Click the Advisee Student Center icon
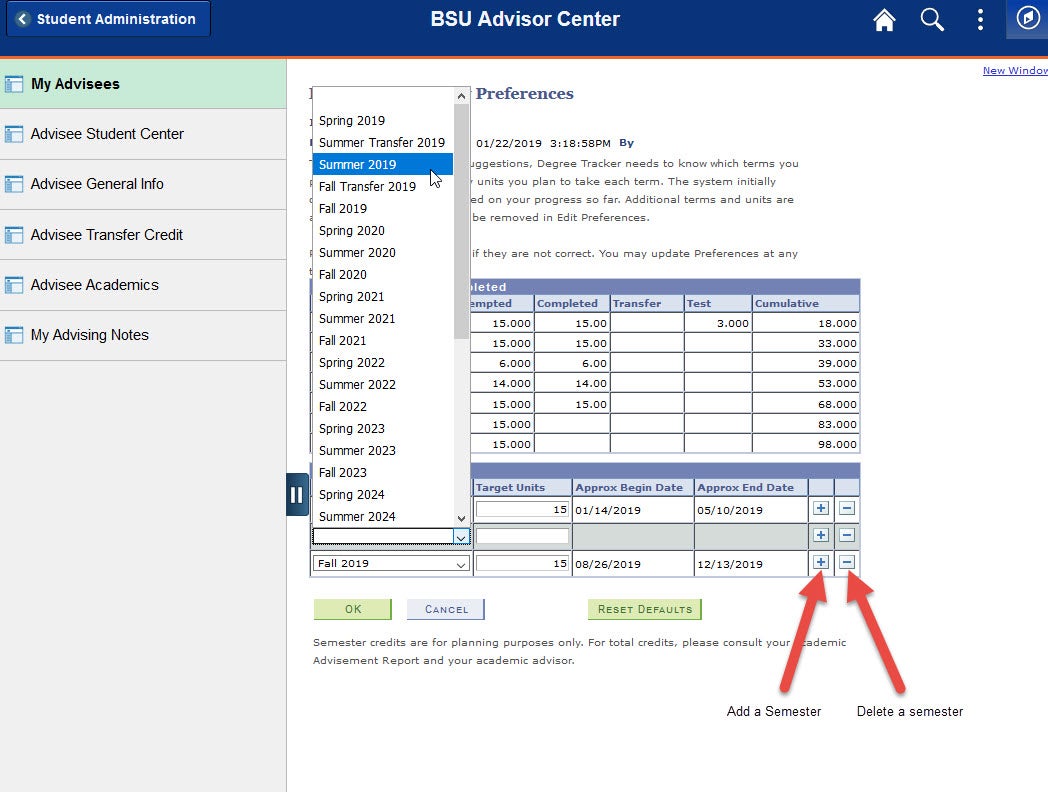 tap(14, 134)
